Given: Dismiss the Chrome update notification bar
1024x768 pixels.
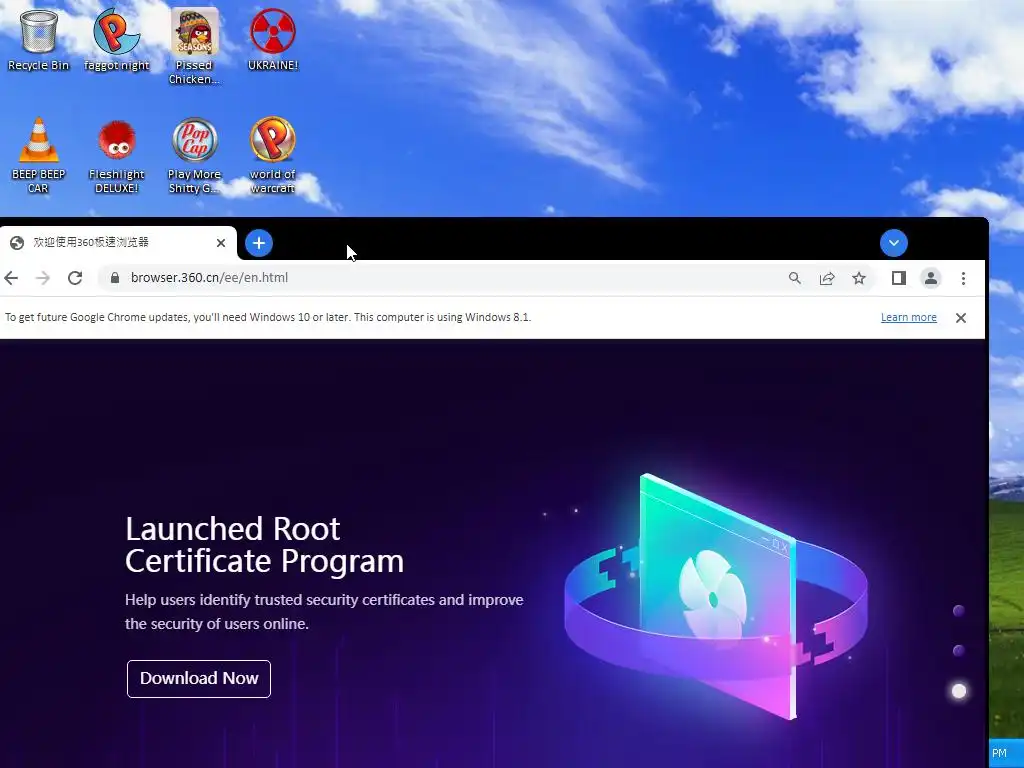Looking at the screenshot, I should pyautogui.click(x=961, y=318).
